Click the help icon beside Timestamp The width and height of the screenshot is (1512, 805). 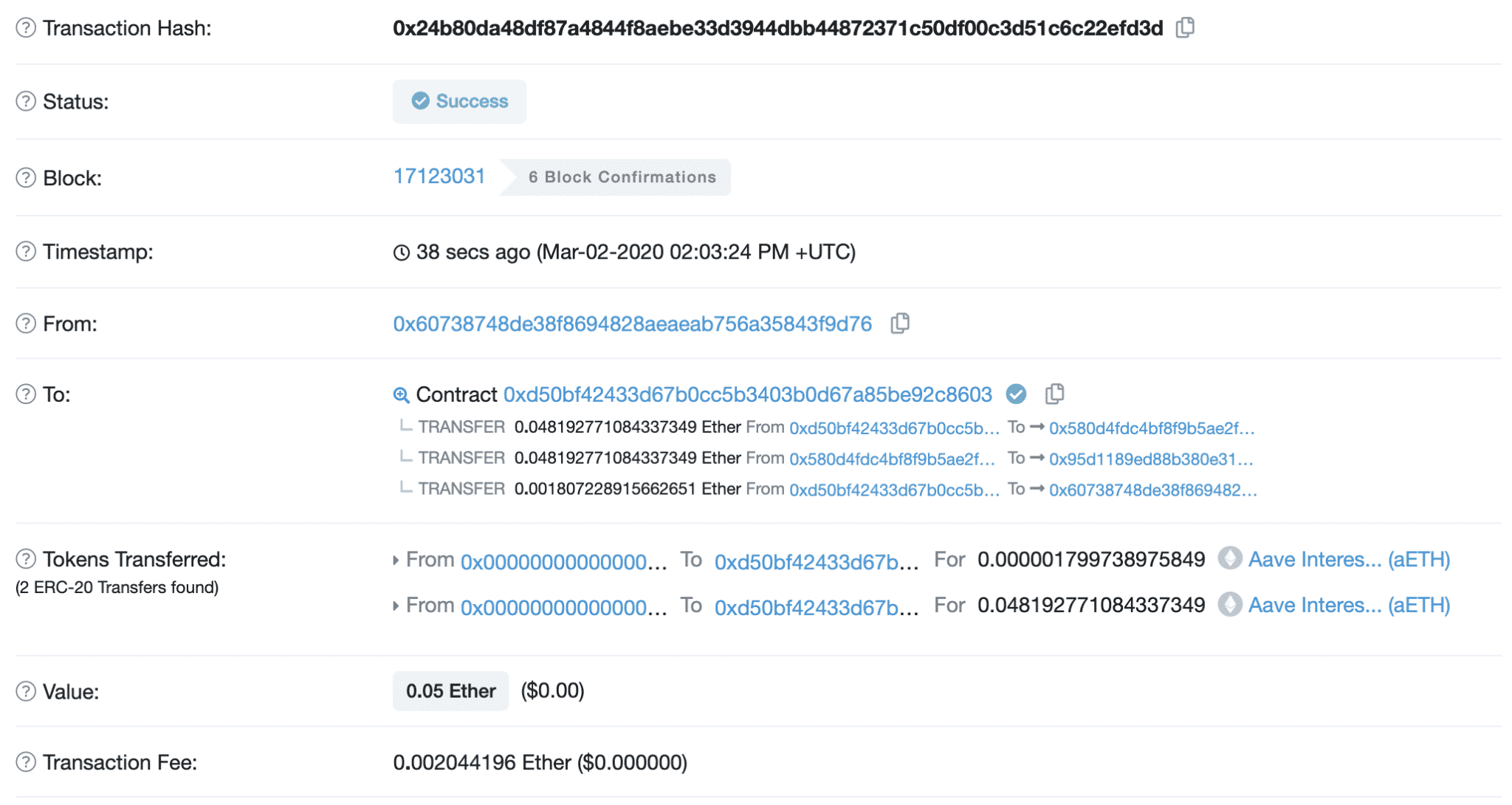[x=26, y=252]
